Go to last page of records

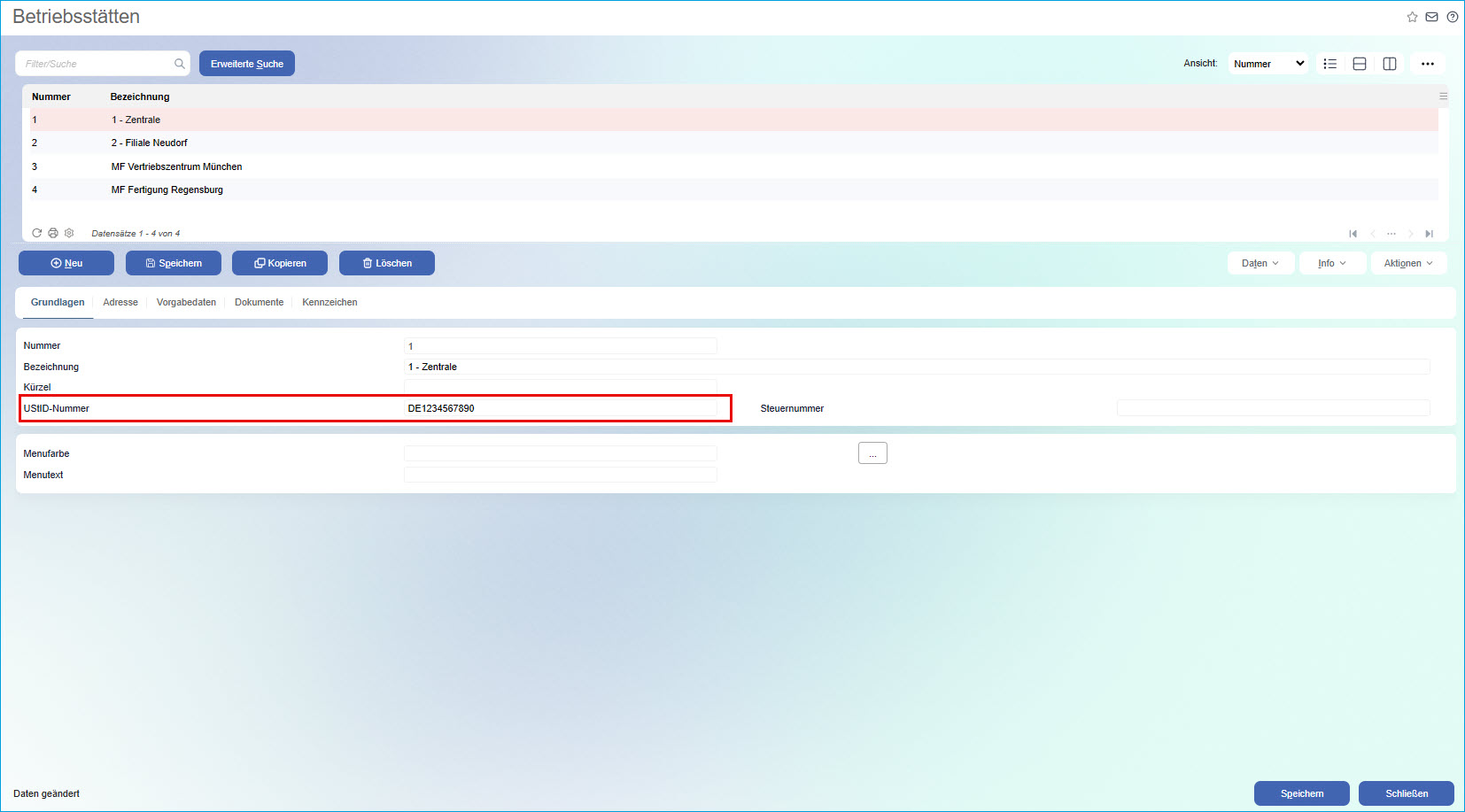[x=1429, y=234]
